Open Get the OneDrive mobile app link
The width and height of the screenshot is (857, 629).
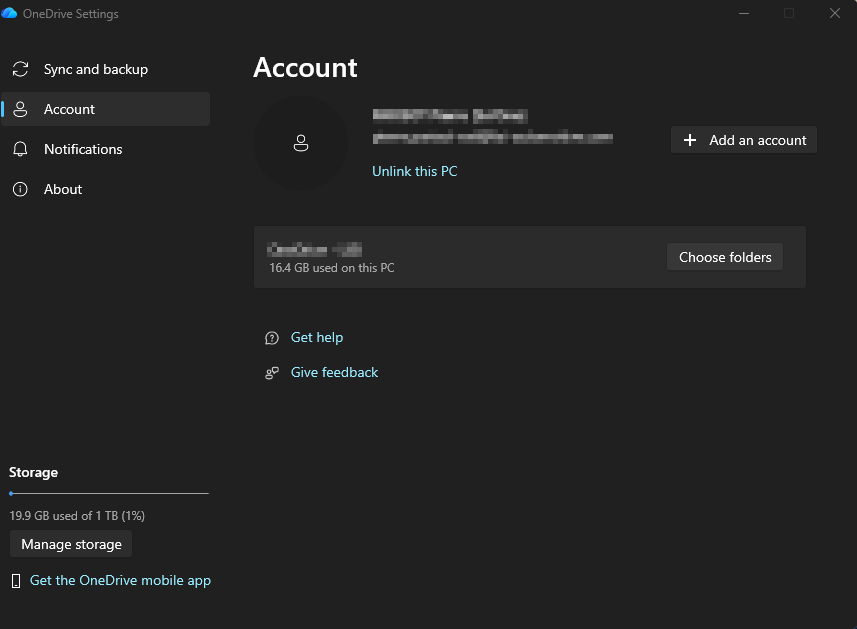[x=120, y=581]
